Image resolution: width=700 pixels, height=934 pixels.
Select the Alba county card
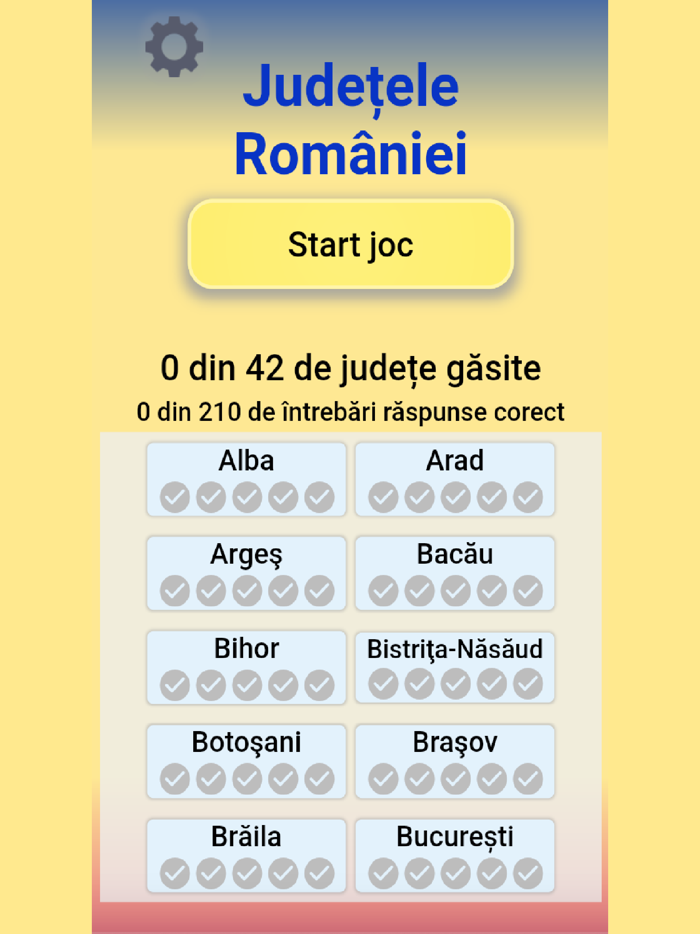coord(246,478)
